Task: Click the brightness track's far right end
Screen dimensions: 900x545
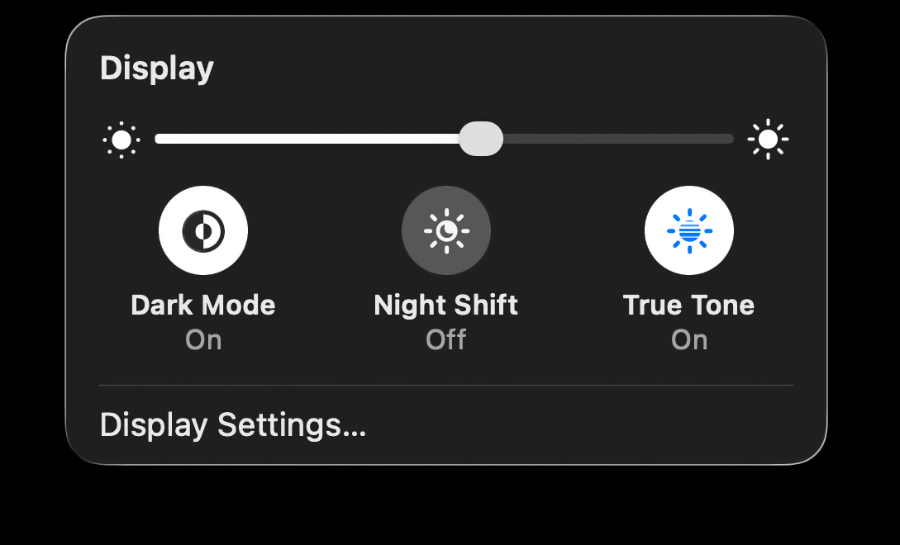Action: coord(729,139)
